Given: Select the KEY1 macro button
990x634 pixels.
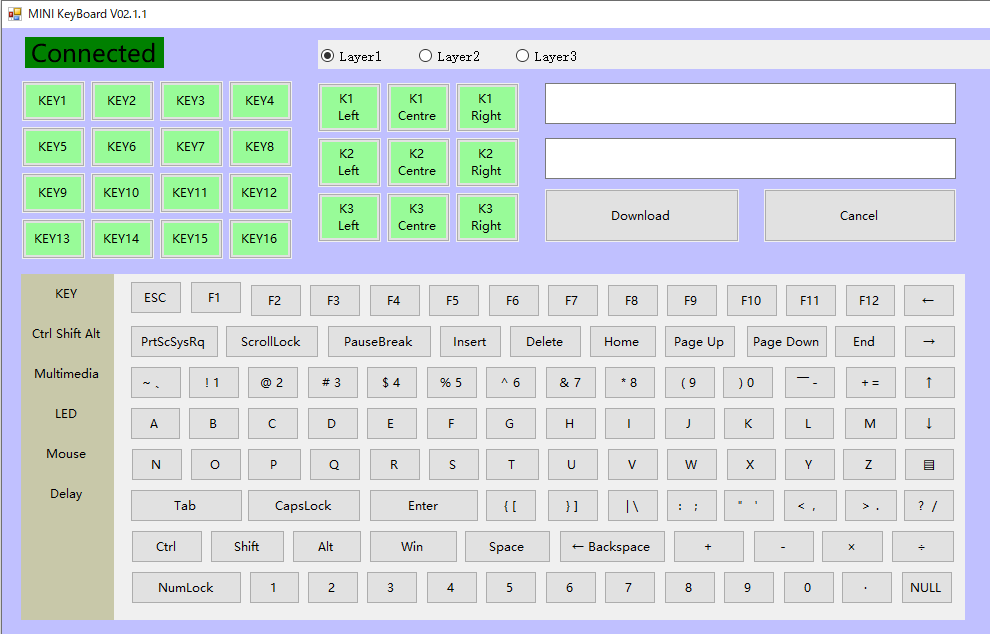Looking at the screenshot, I should point(52,101).
